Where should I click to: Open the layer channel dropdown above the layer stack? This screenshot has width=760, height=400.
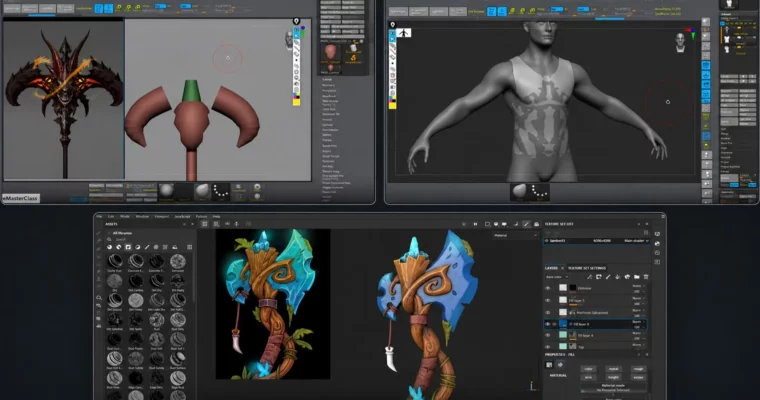pyautogui.click(x=556, y=277)
